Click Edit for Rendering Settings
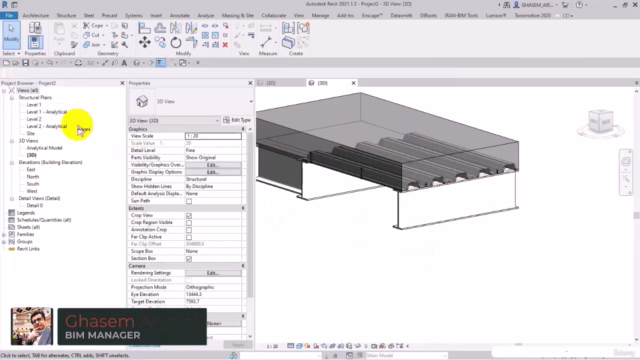The height and width of the screenshot is (360, 640). (x=213, y=273)
